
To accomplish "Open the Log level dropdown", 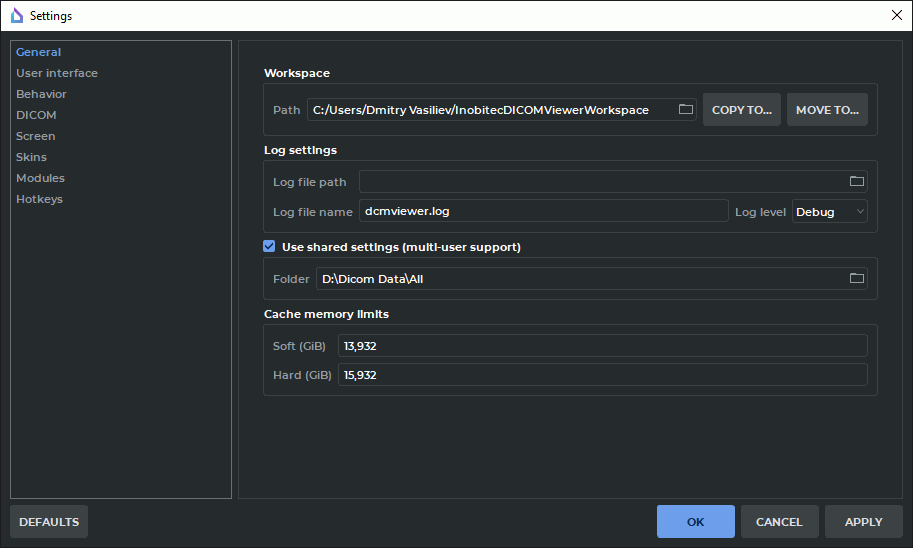I will (x=829, y=212).
